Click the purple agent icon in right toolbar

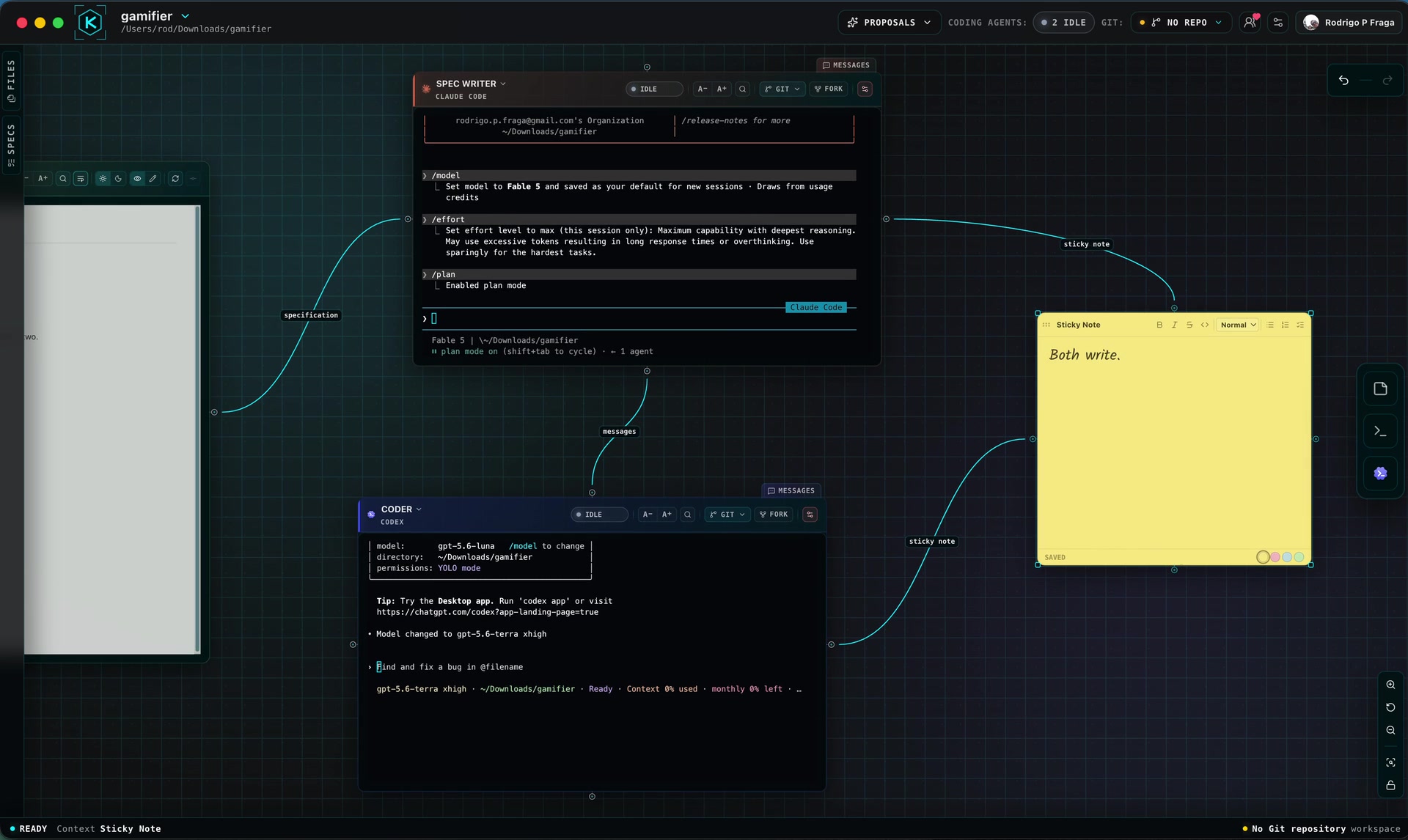click(1380, 474)
